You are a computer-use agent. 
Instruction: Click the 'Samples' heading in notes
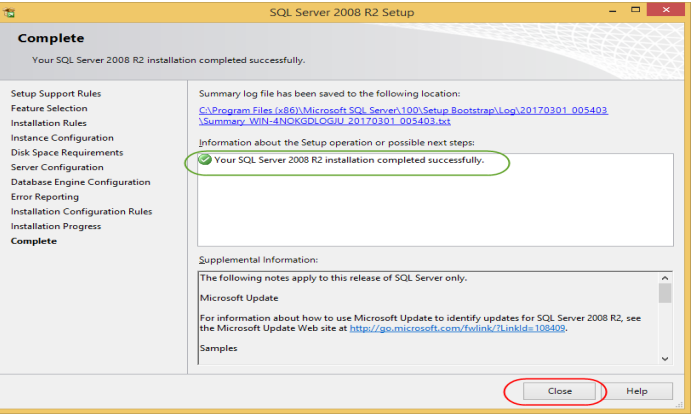pyautogui.click(x=219, y=348)
